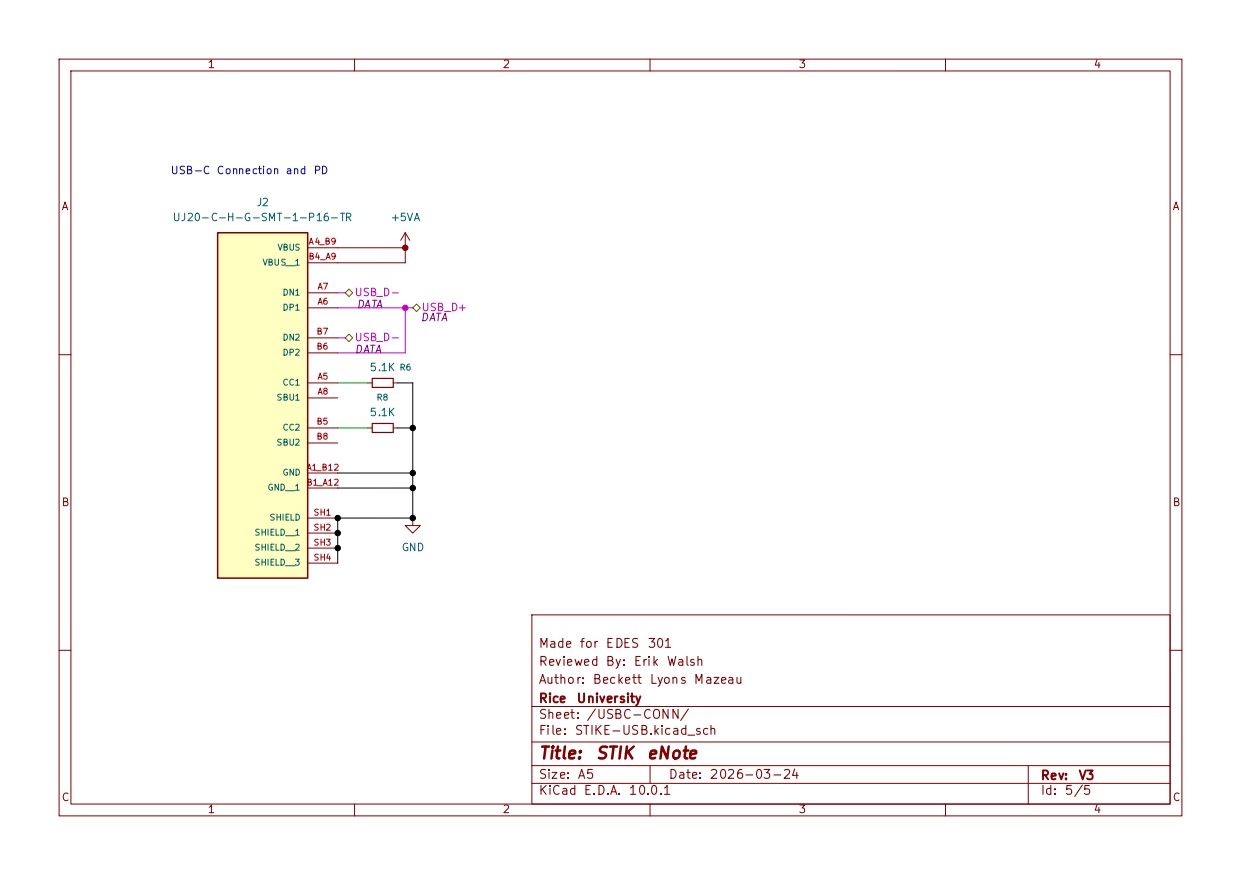The height and width of the screenshot is (875, 1241).
Task: Click the SBU1 pin name
Action: (x=289, y=397)
